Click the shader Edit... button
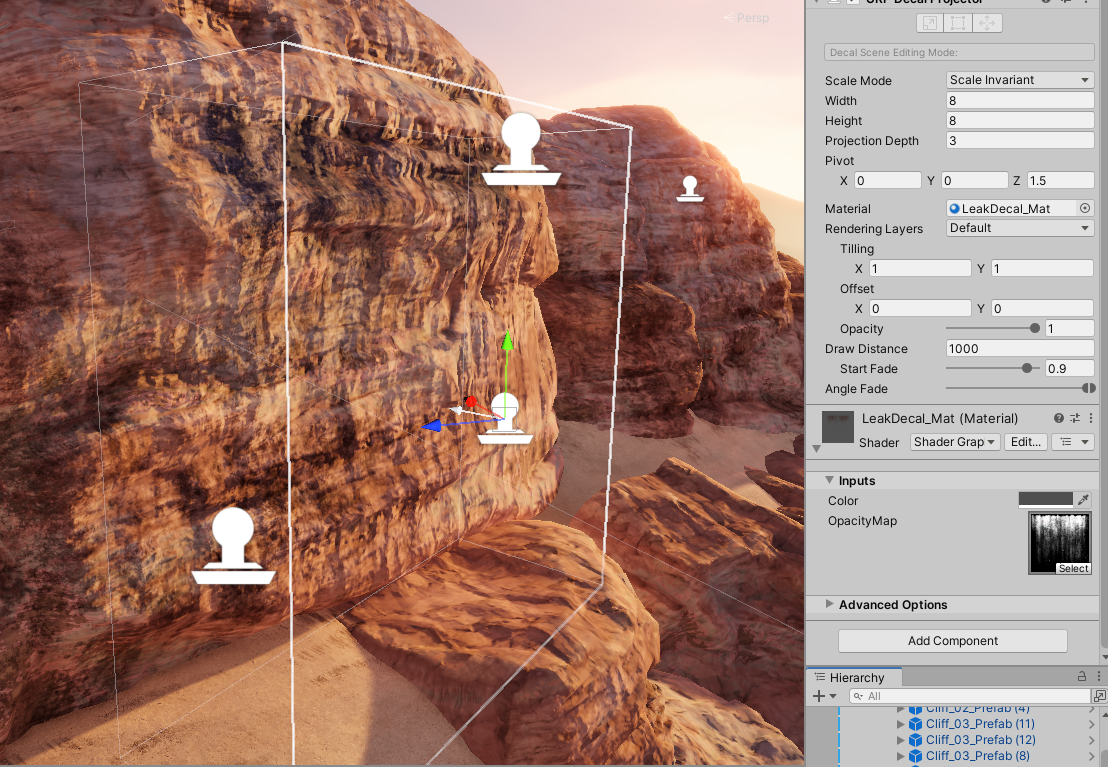 coord(1025,442)
